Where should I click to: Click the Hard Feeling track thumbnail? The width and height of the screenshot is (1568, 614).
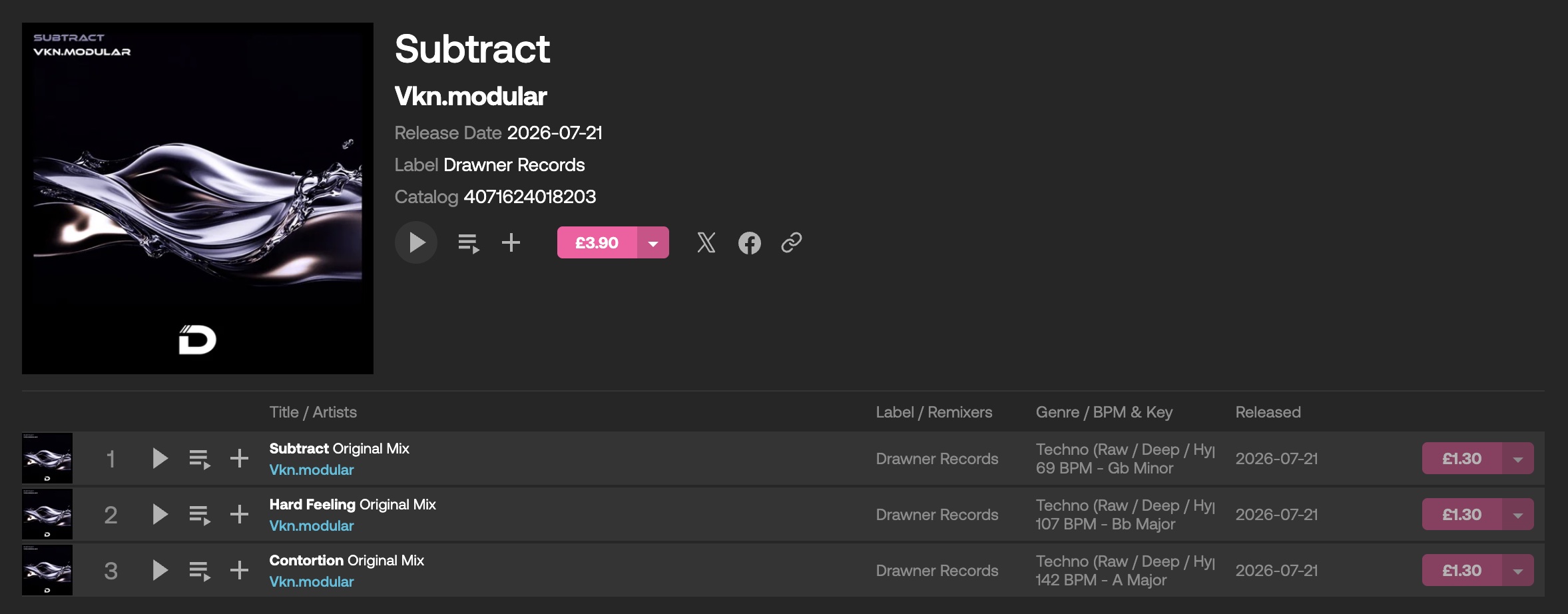point(47,514)
